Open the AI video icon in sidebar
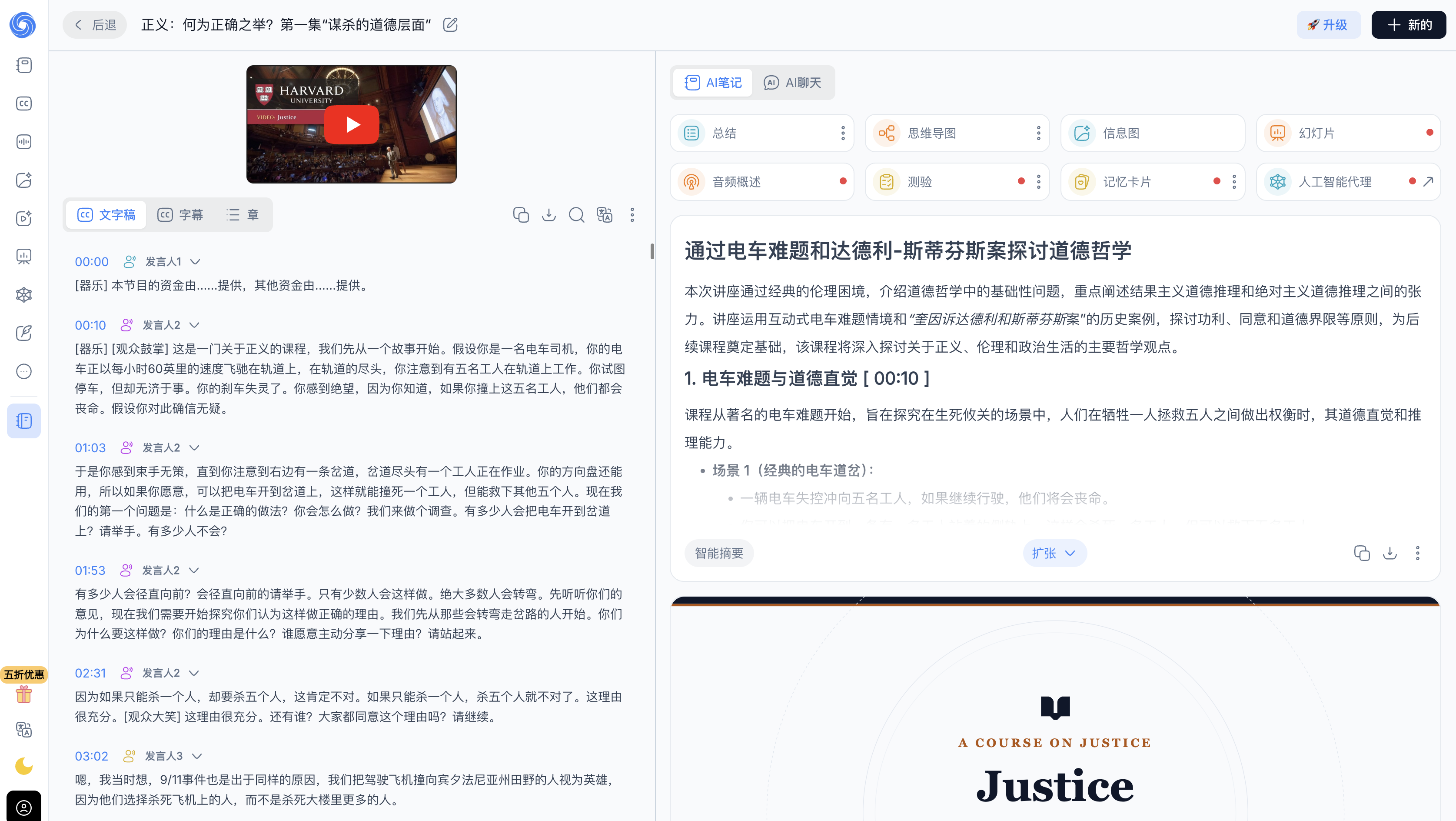Image resolution: width=1456 pixels, height=821 pixels. pyautogui.click(x=24, y=218)
